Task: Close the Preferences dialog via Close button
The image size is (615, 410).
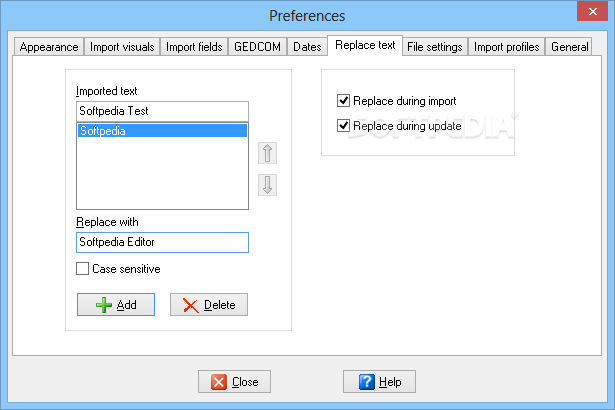Action: tap(234, 381)
